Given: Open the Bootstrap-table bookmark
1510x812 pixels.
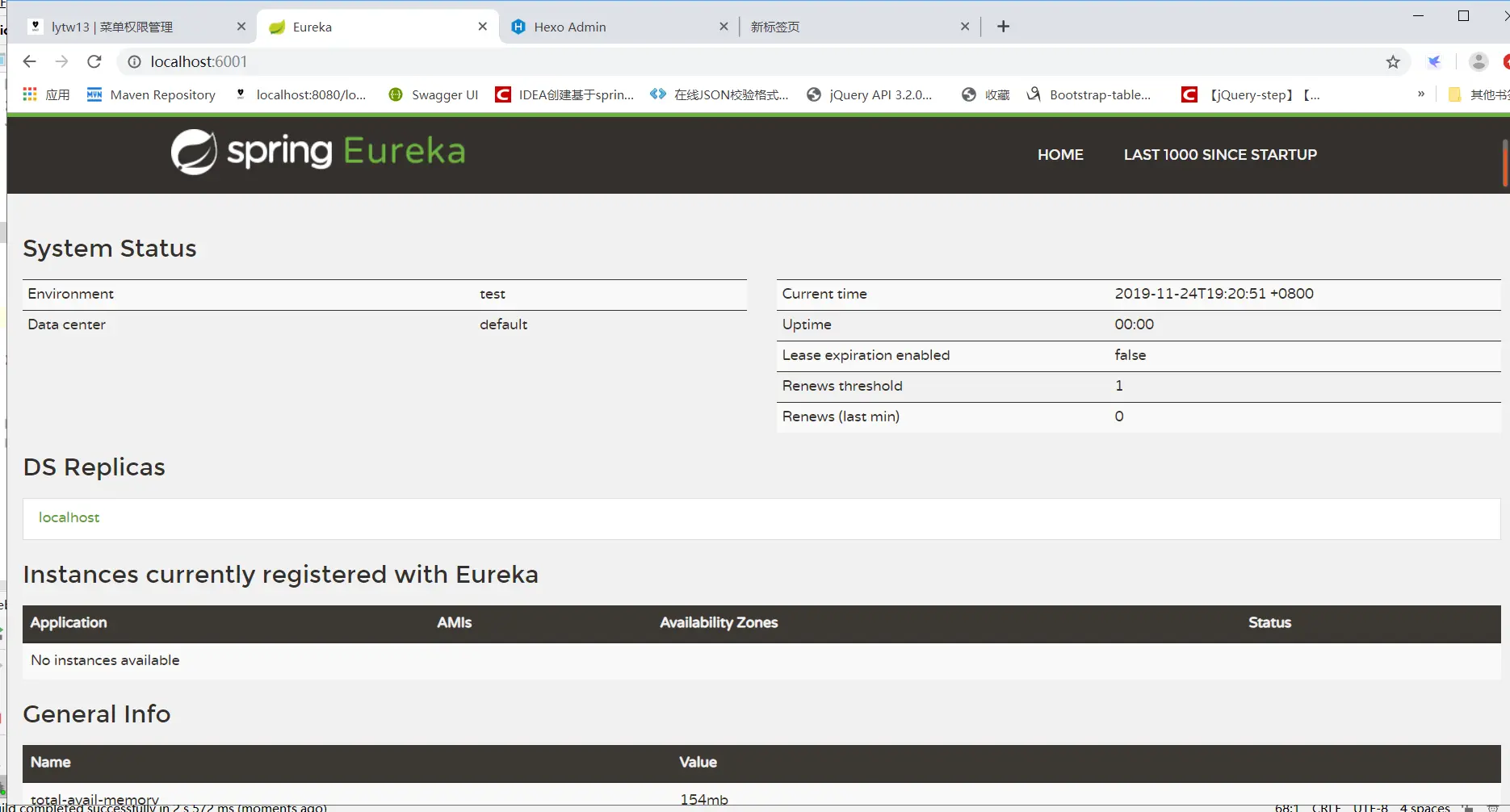Looking at the screenshot, I should [x=1089, y=94].
